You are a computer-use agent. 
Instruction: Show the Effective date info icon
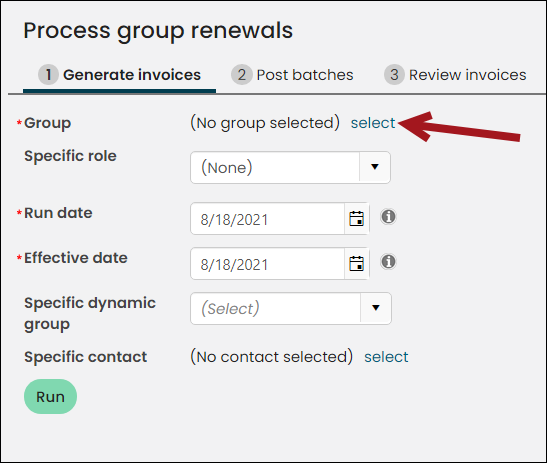click(388, 262)
